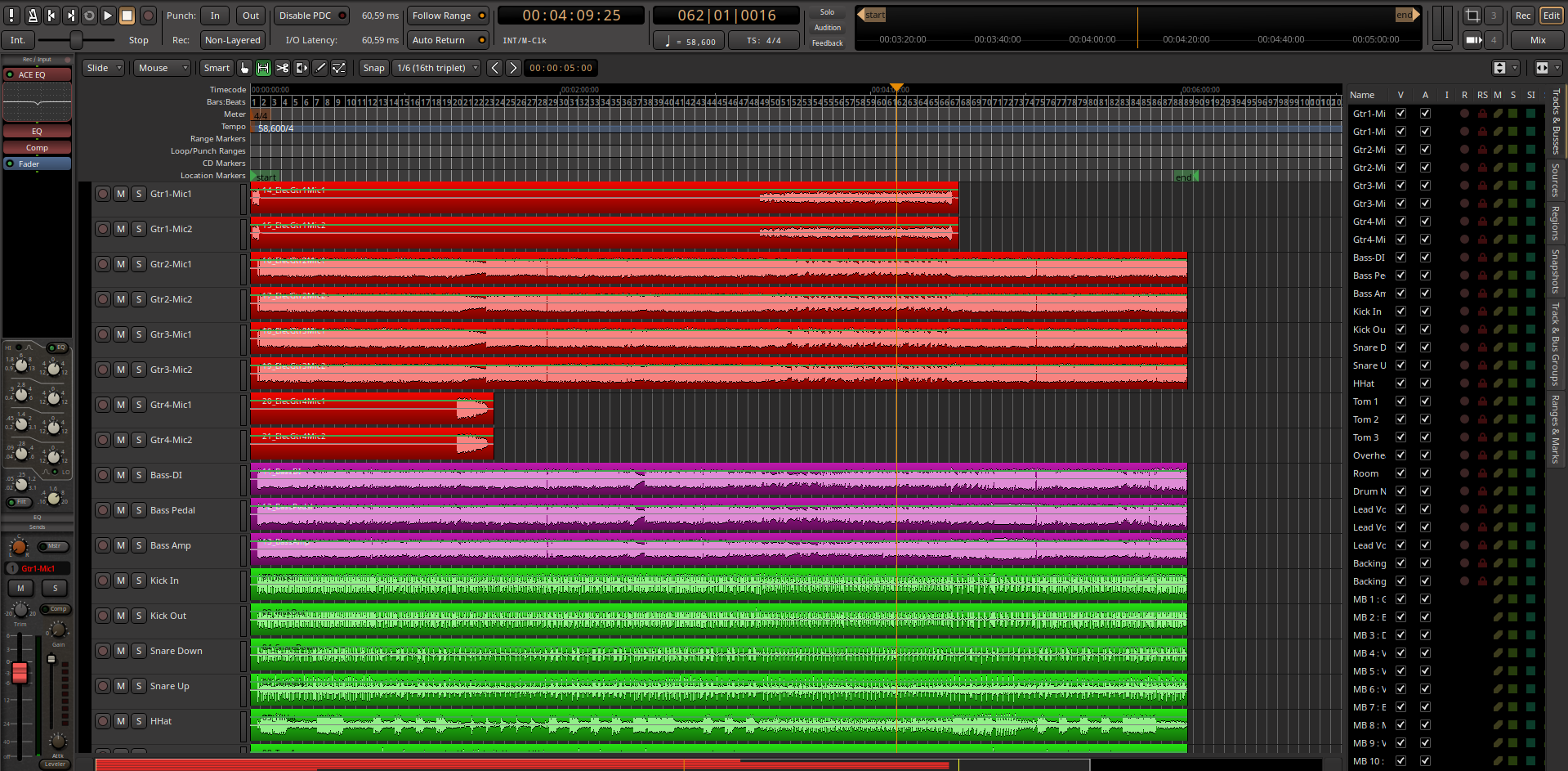Click the panic (exclamation) button
The height and width of the screenshot is (771, 1568).
click(x=12, y=16)
